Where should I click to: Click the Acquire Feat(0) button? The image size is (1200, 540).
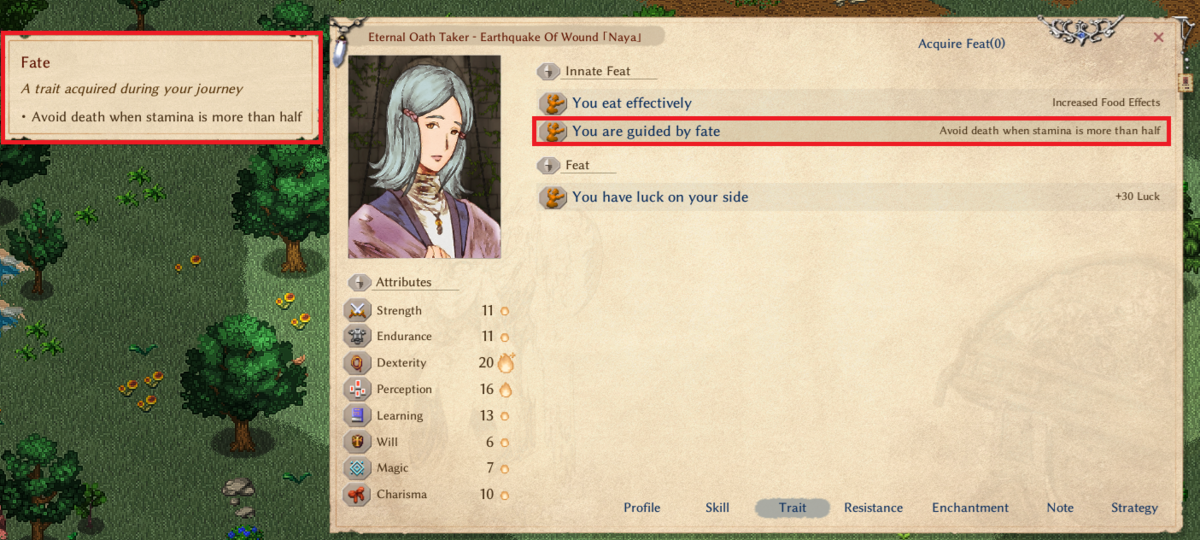[962, 43]
